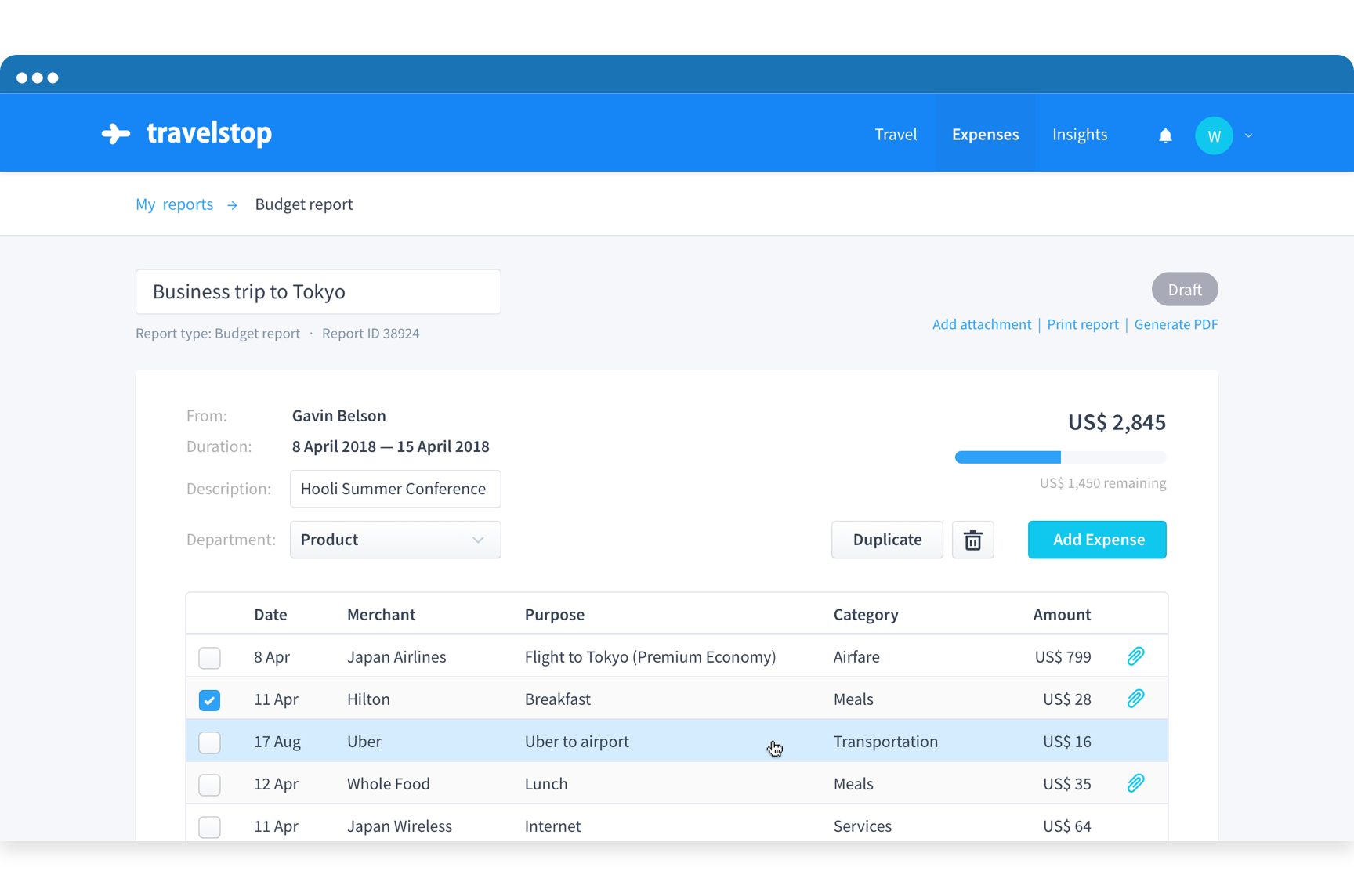
Task: Click the Print report link
Action: [1082, 324]
